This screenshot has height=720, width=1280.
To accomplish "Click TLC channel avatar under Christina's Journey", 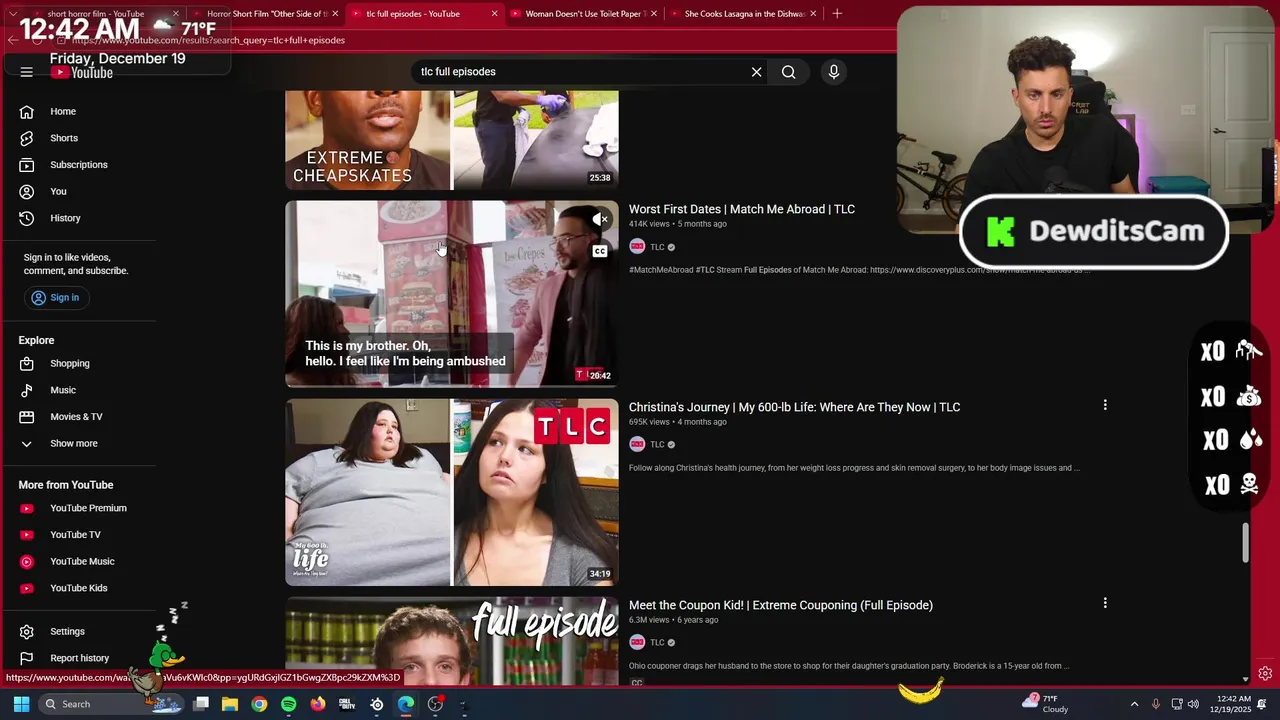I will point(637,444).
